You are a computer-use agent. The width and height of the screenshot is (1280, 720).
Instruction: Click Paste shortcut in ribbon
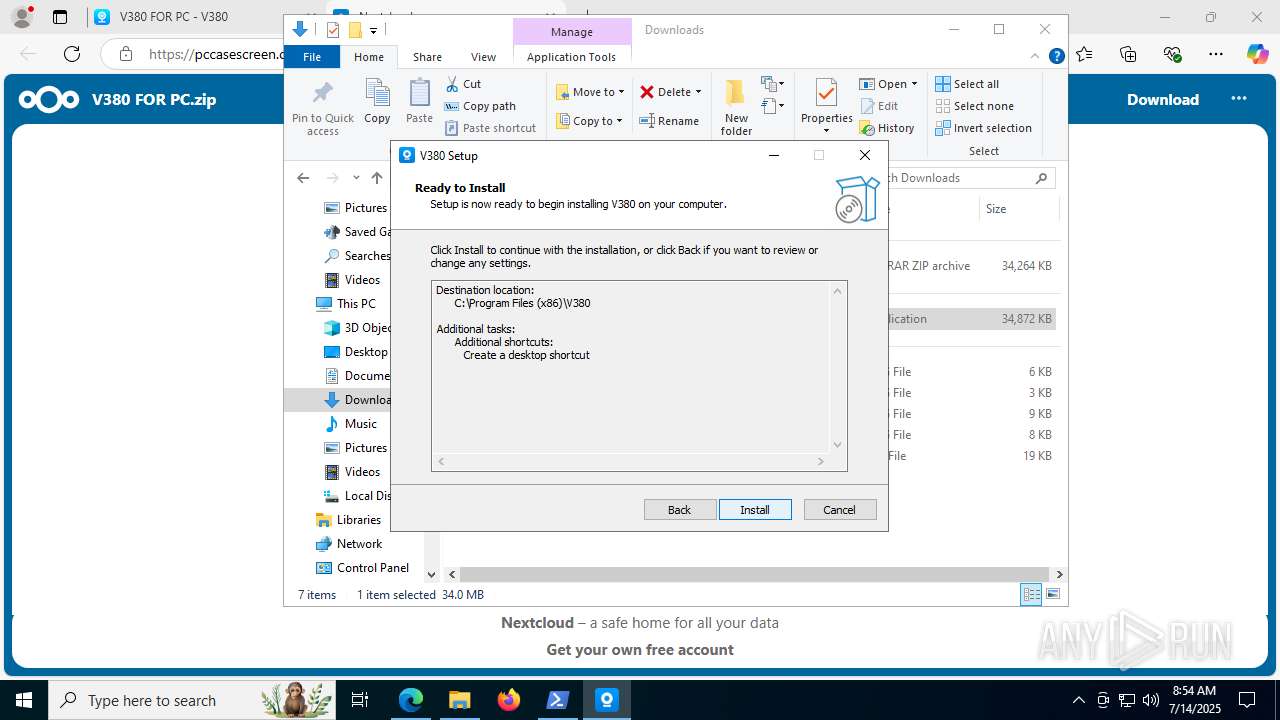[490, 128]
